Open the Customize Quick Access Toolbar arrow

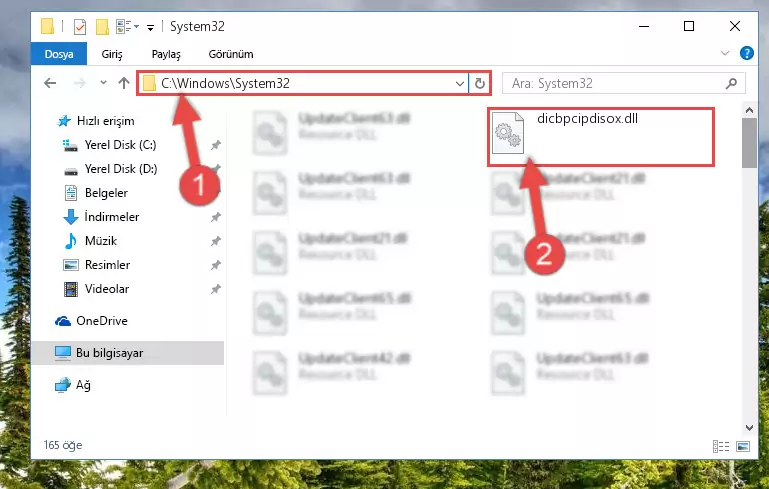pyautogui.click(x=151, y=27)
